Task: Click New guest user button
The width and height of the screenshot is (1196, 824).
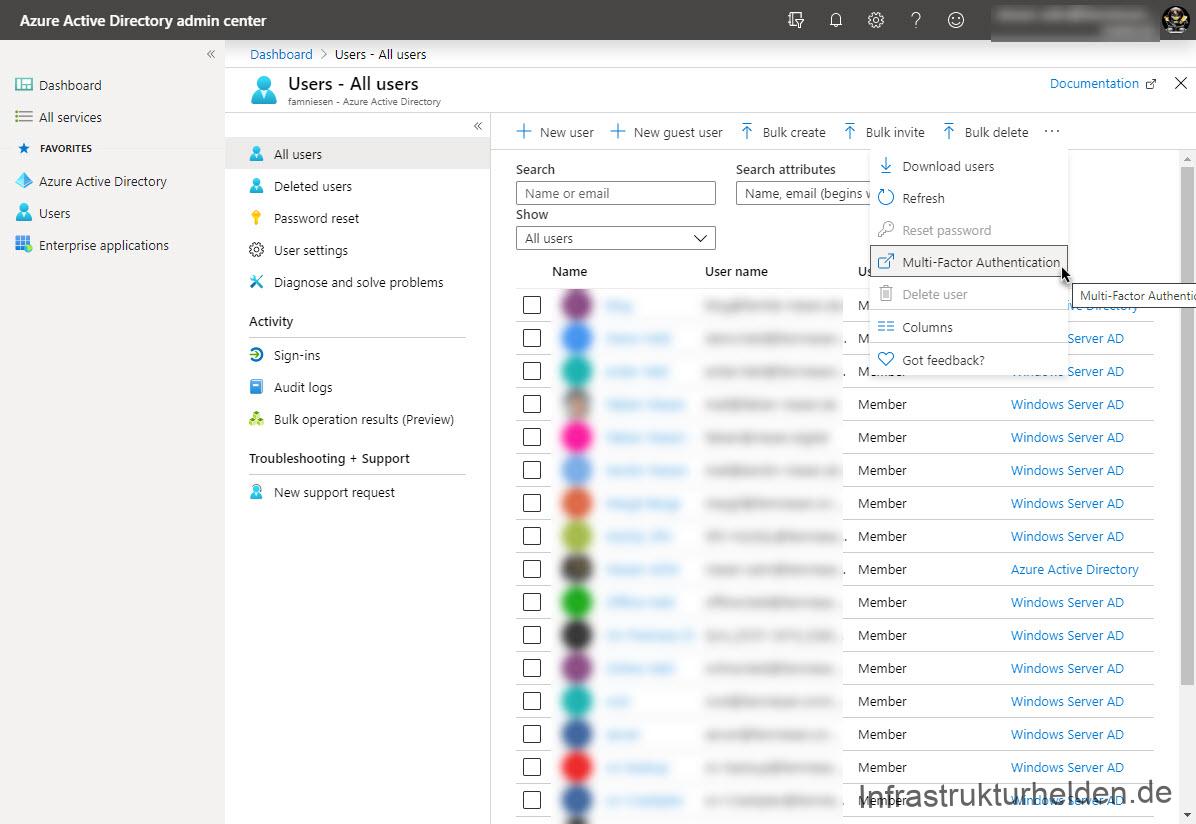Action: [666, 132]
